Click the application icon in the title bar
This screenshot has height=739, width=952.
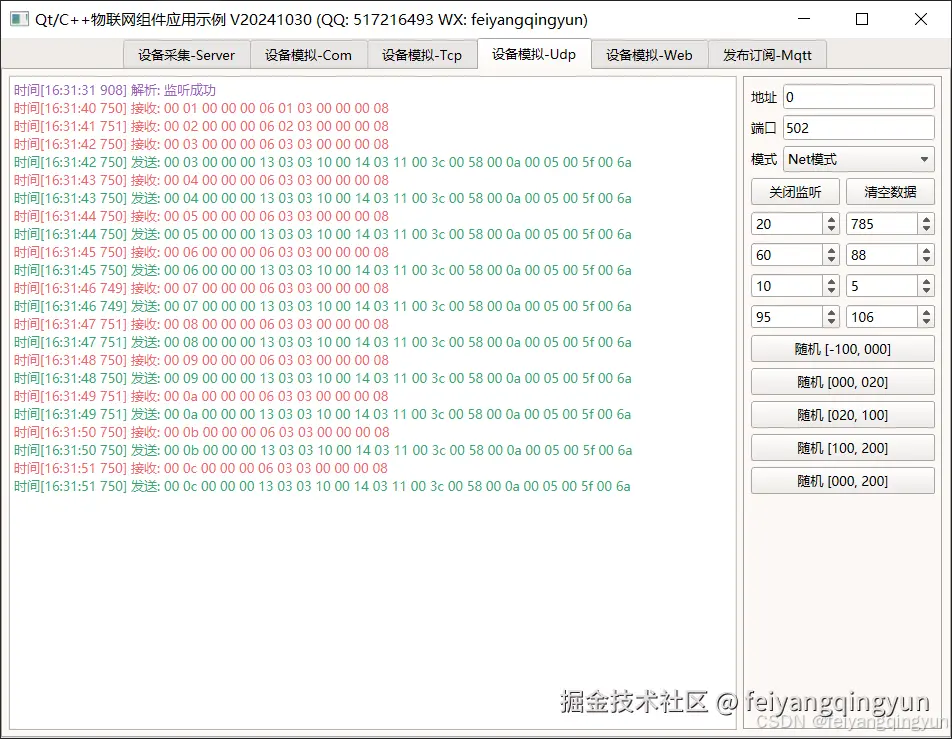[x=19, y=19]
